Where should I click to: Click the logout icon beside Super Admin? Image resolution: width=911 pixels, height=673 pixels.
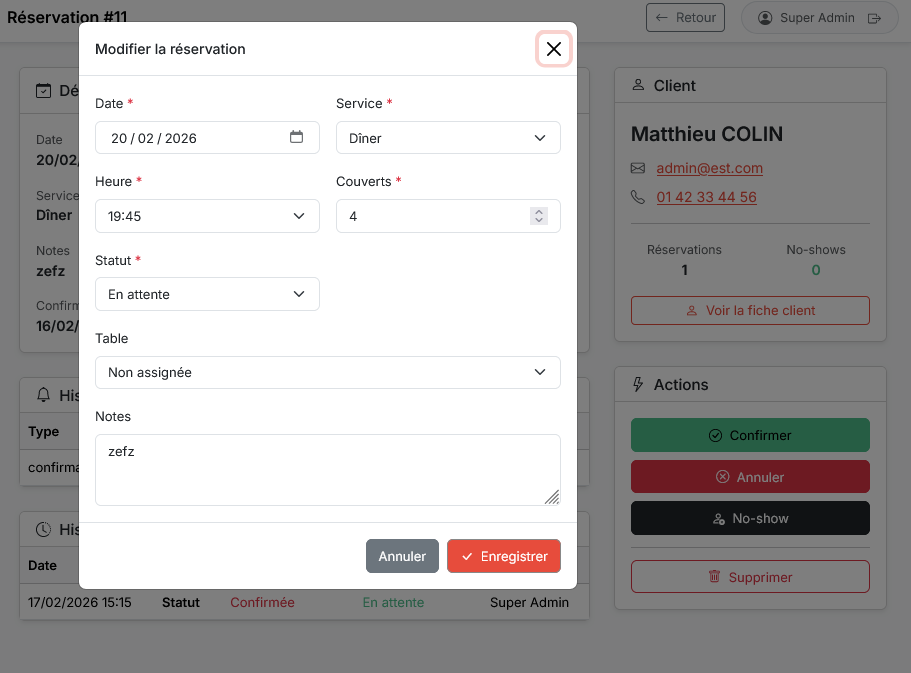[874, 18]
